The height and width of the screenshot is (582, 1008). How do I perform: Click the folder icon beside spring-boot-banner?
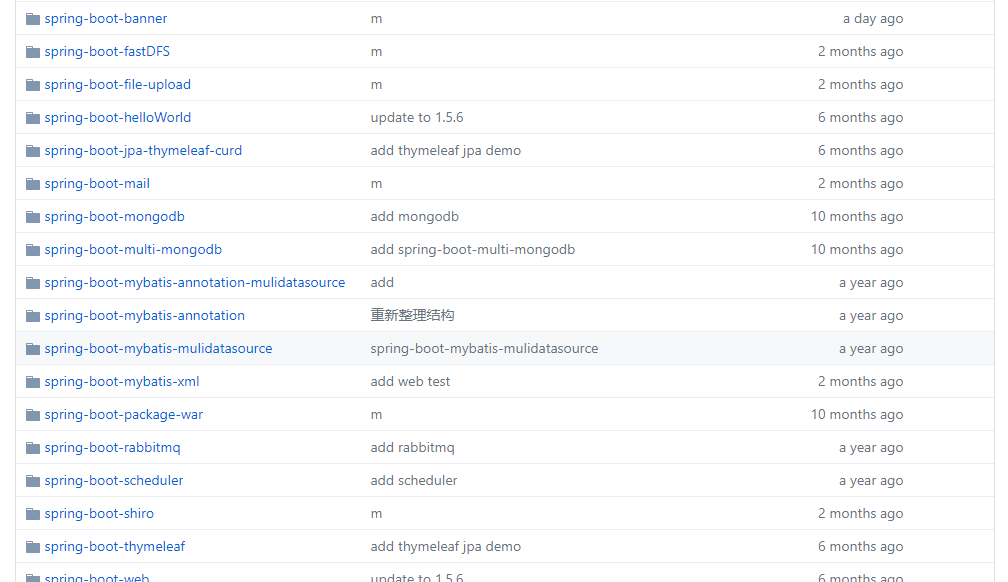pos(33,19)
